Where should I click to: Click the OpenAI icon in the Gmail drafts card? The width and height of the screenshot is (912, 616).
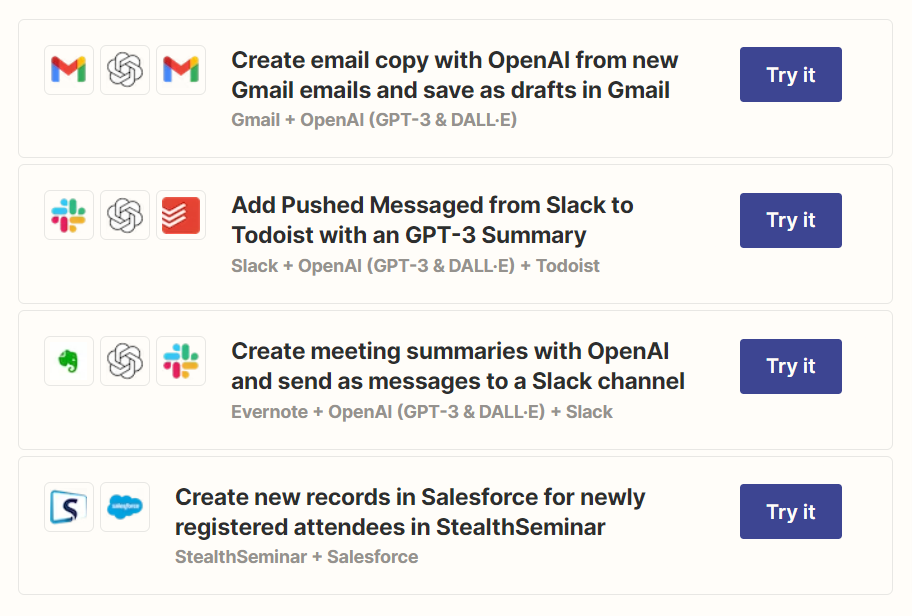125,70
